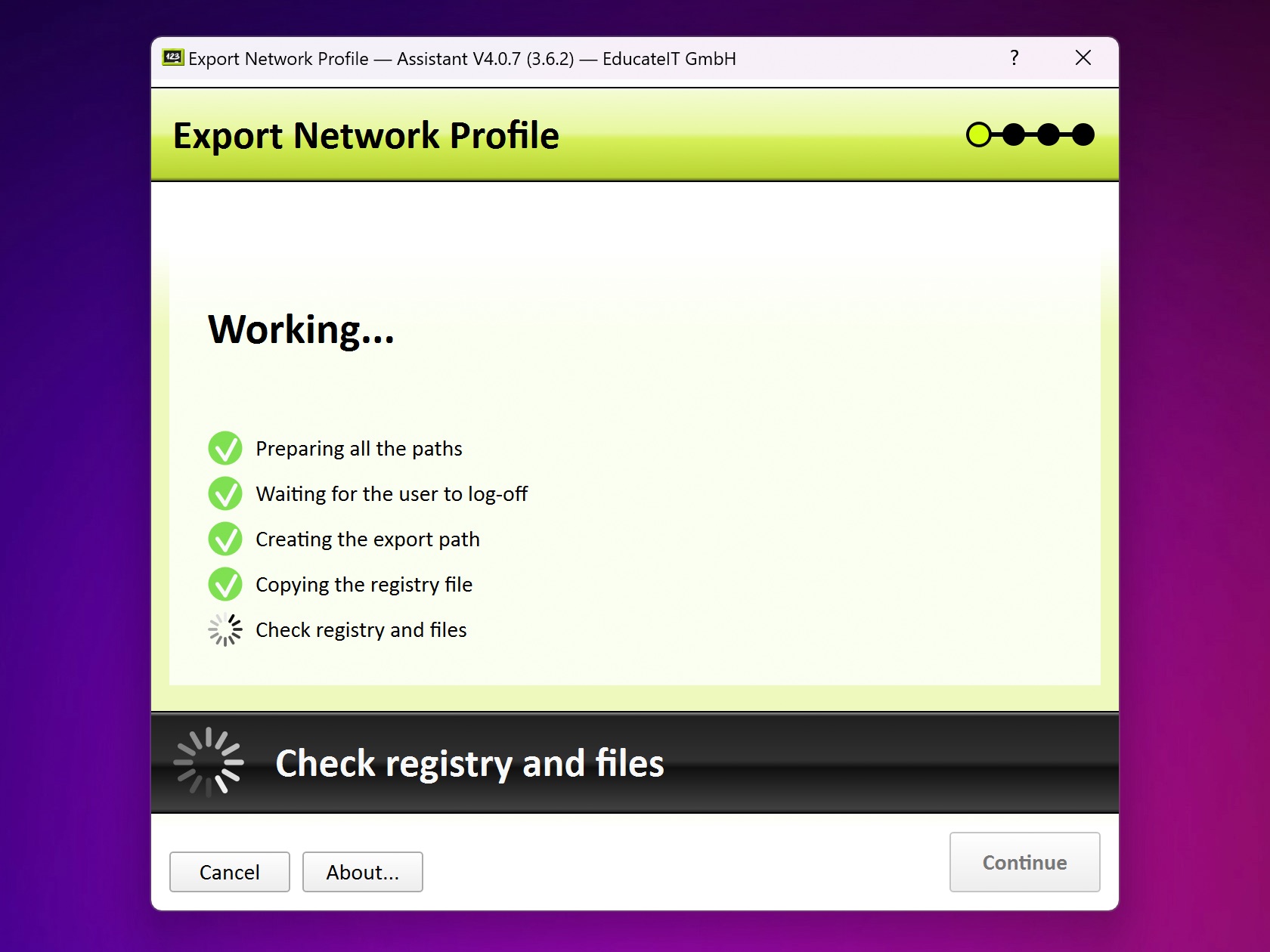Click the Preparing all the paths step text

coord(359,447)
